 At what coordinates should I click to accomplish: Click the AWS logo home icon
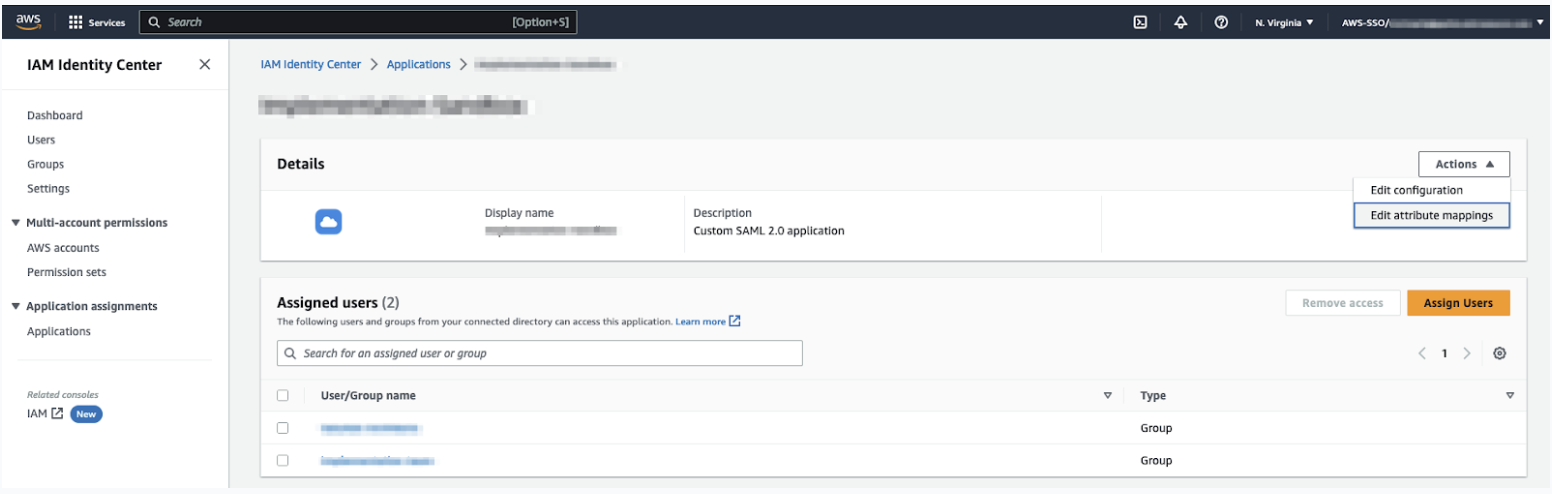point(27,21)
